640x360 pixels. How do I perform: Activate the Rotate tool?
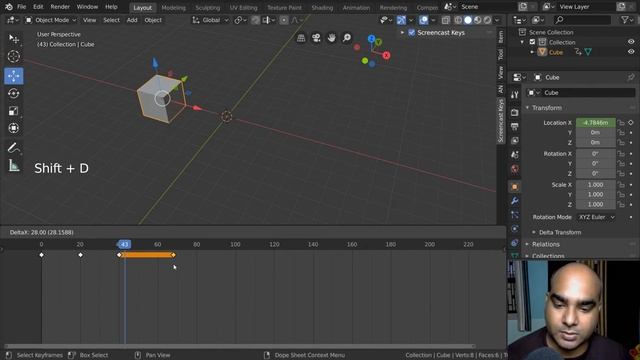click(x=13, y=93)
